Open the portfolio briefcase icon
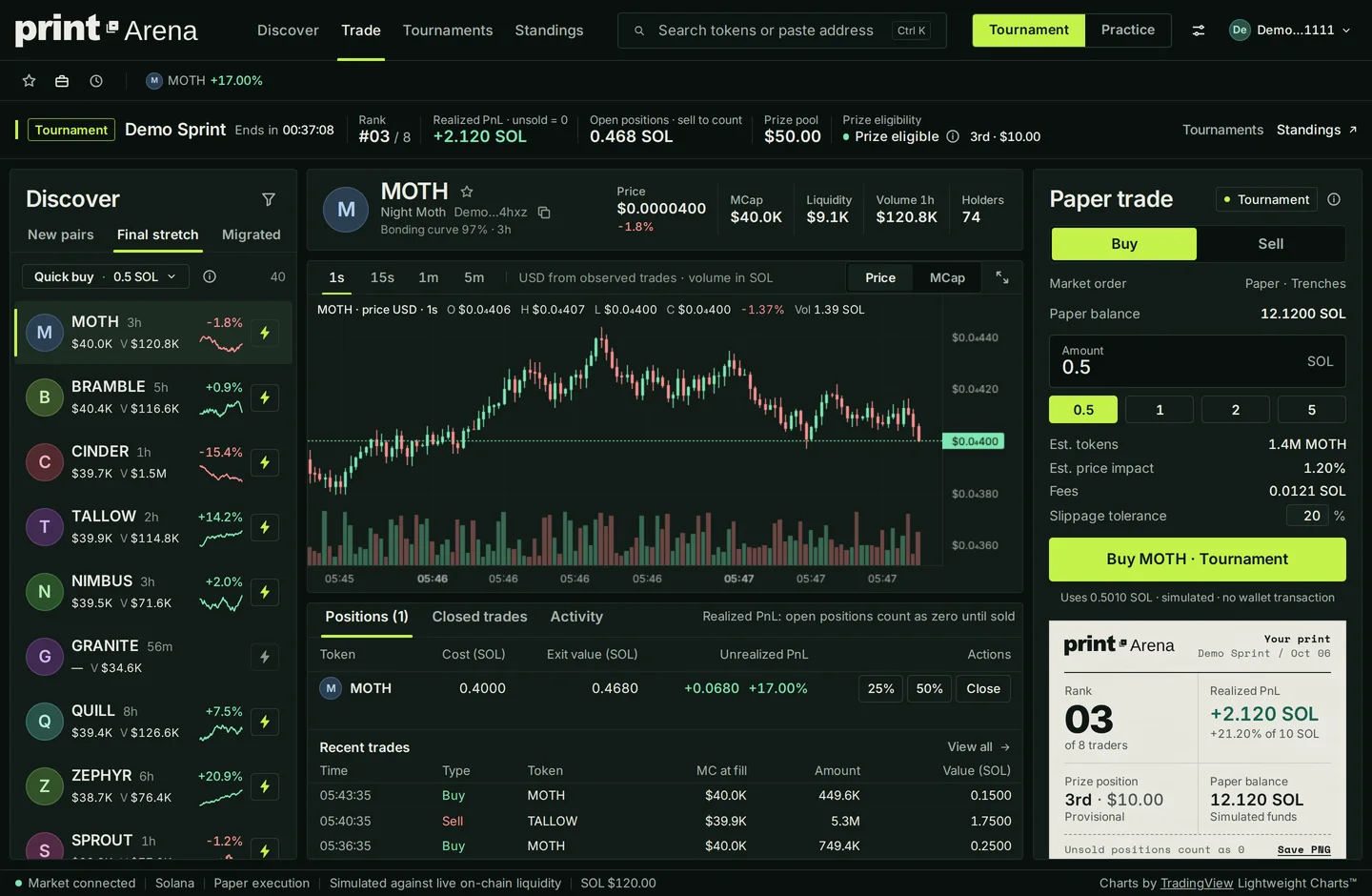The height and width of the screenshot is (896, 1372). [x=62, y=81]
